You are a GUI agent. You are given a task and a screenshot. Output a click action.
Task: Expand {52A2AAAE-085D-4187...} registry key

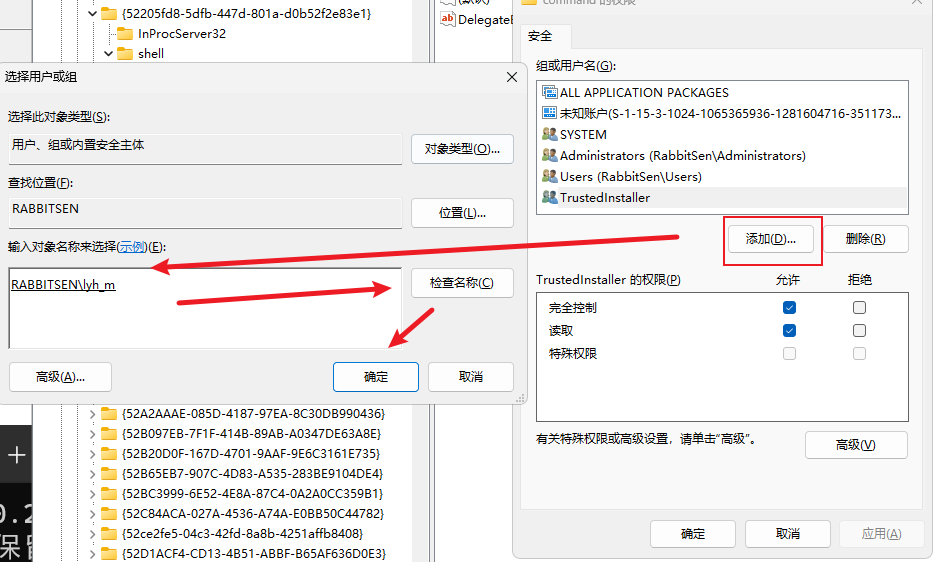[x=92, y=414]
